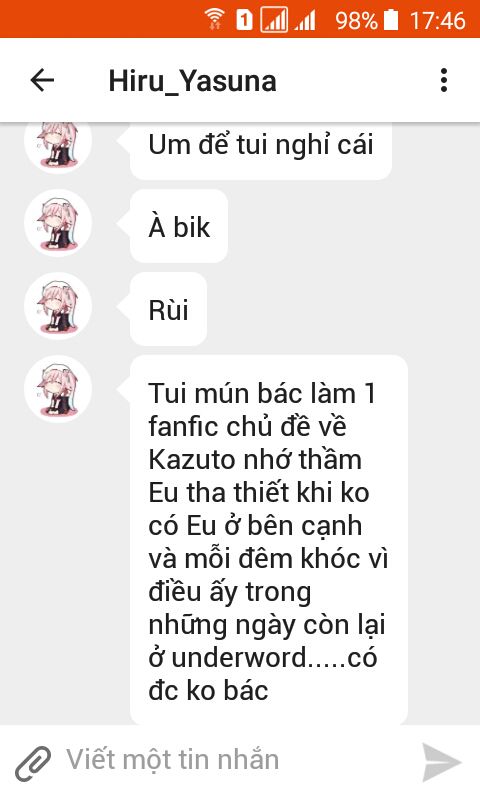Tap the avatar beside 'Rùi' message
Viewport: 480px width, 800px height.
click(x=58, y=306)
